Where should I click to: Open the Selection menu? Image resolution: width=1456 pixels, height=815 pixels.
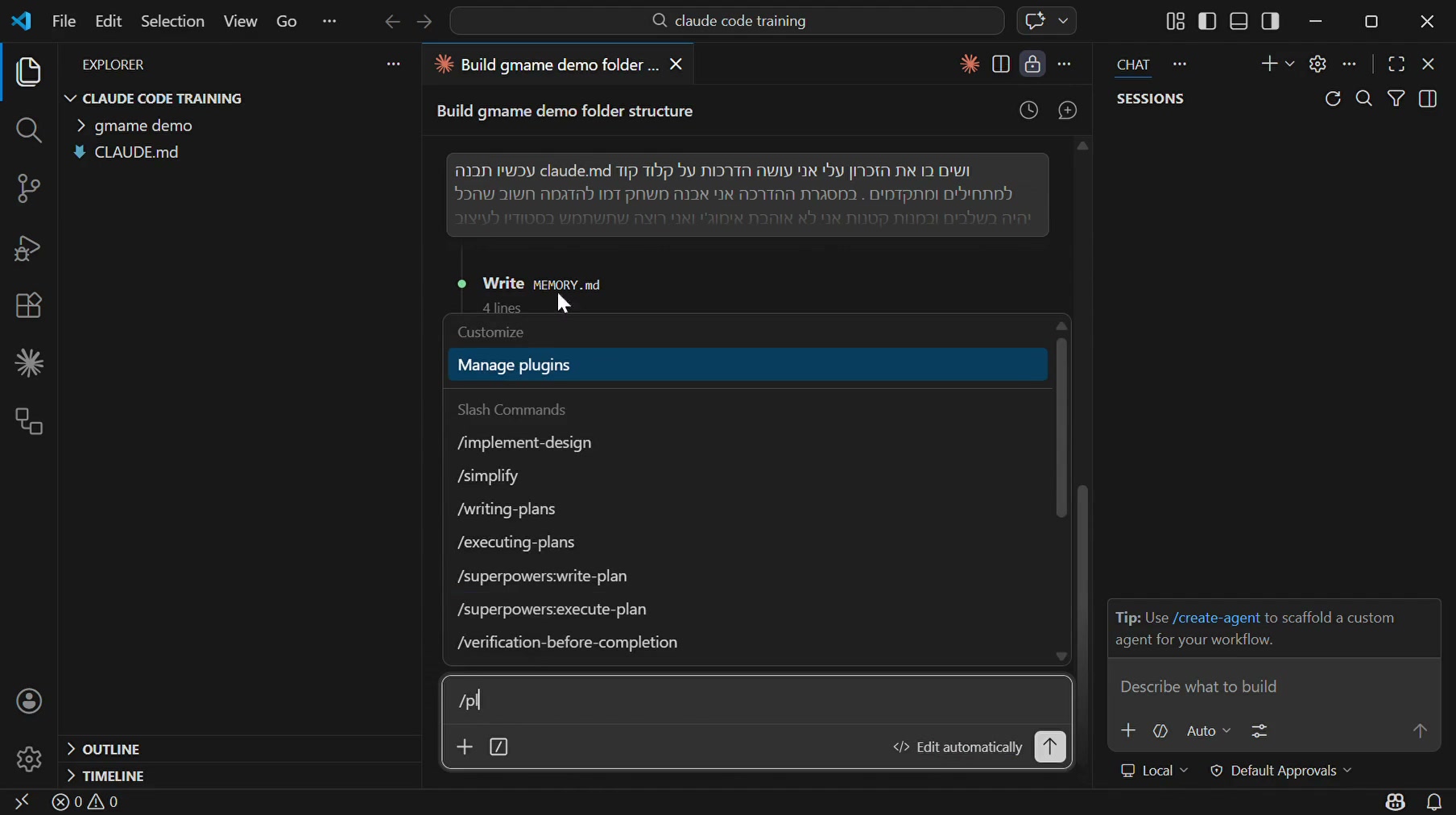(x=172, y=22)
